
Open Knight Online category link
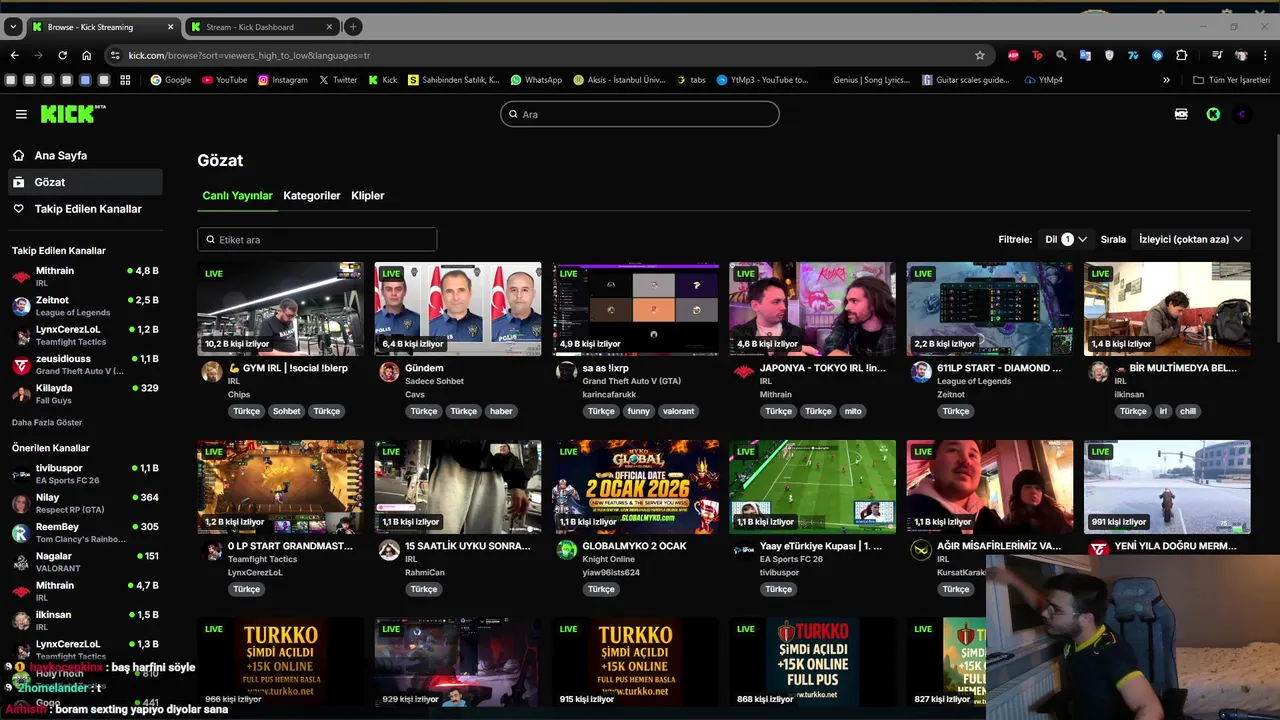609,559
